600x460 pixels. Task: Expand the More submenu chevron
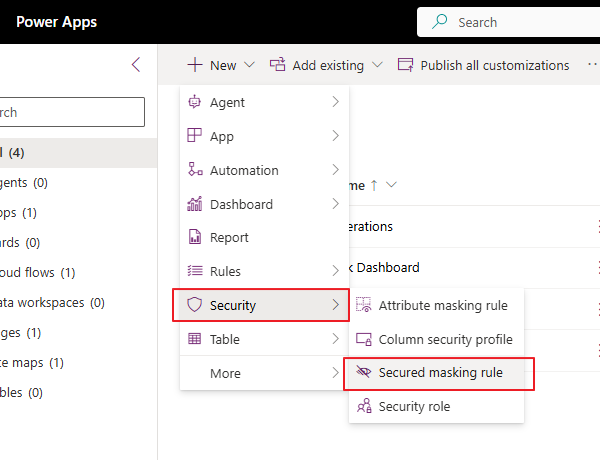(336, 372)
